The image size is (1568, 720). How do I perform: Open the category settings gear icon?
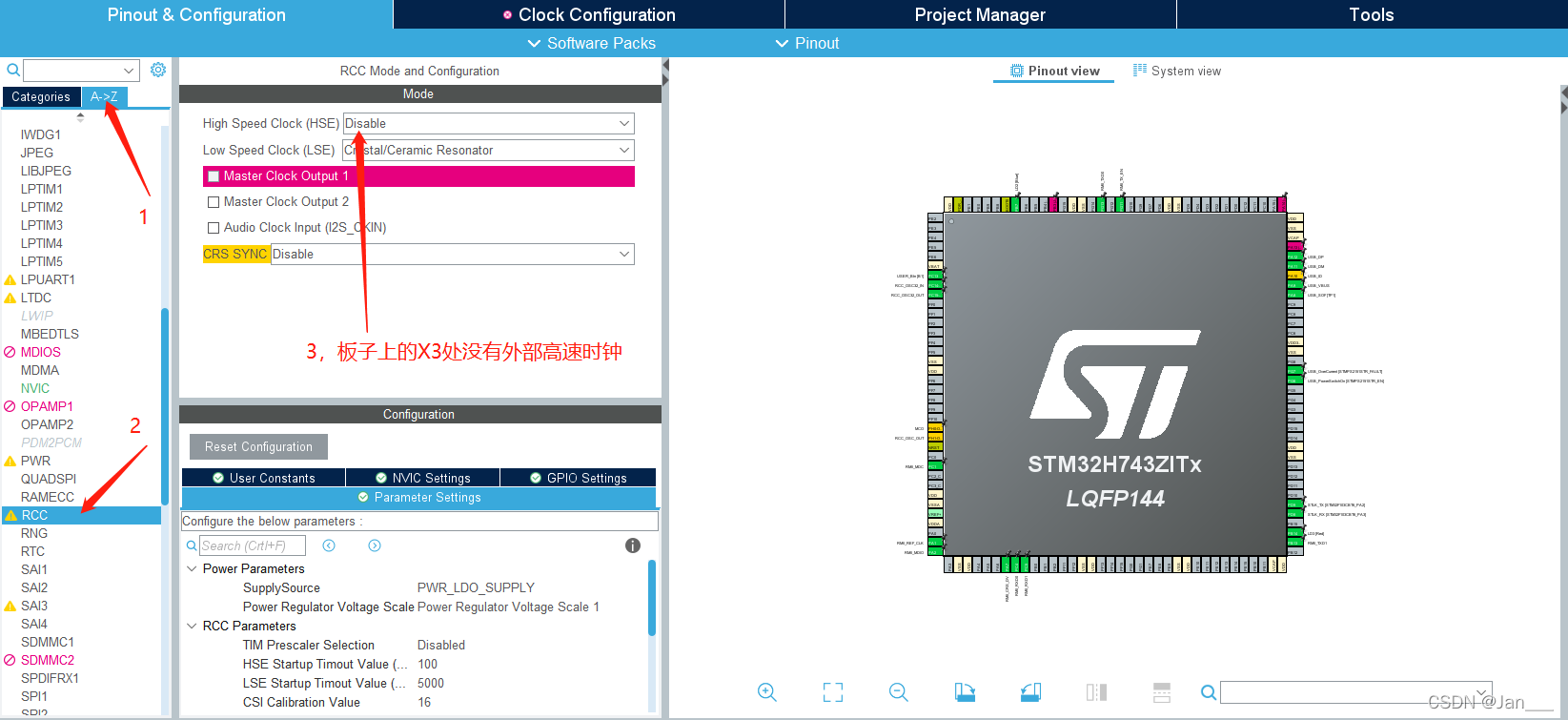point(158,70)
